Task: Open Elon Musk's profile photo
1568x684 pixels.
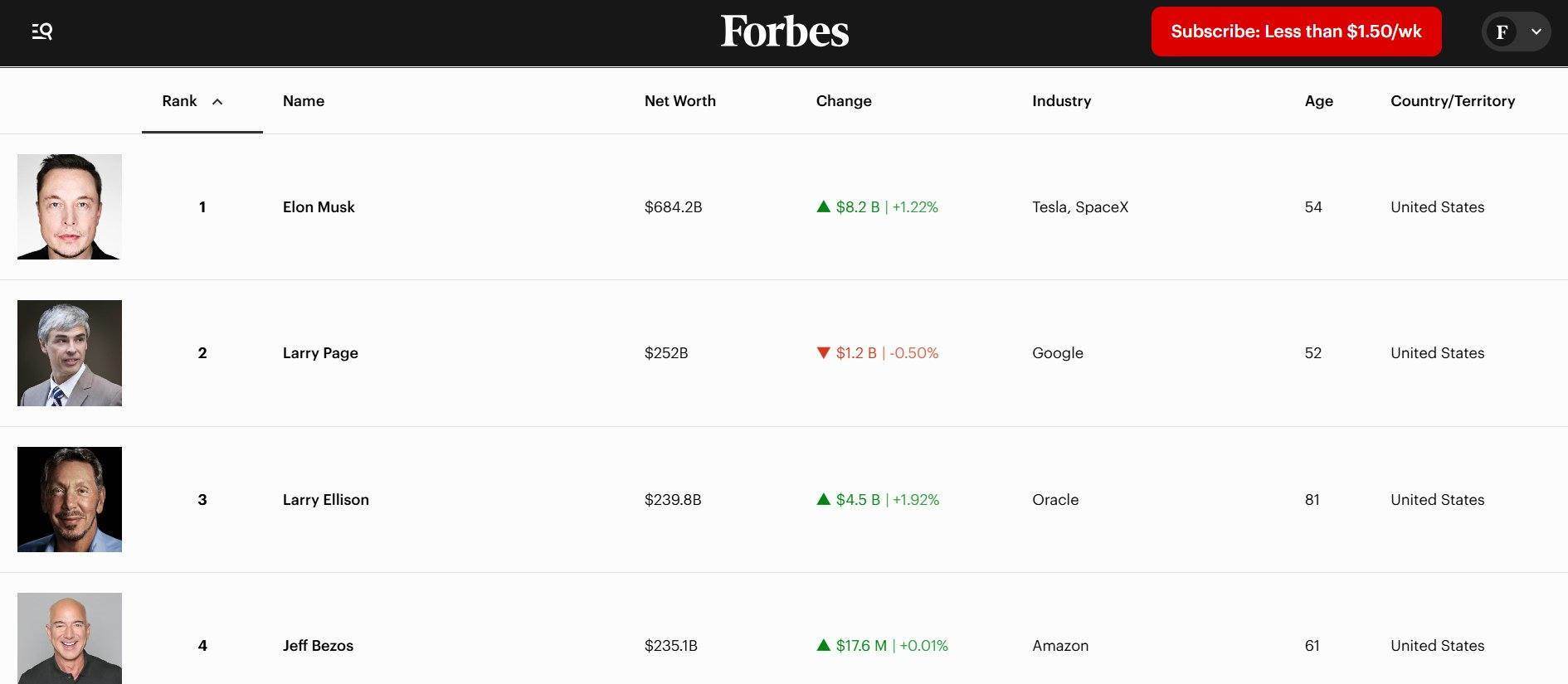Action: (70, 206)
